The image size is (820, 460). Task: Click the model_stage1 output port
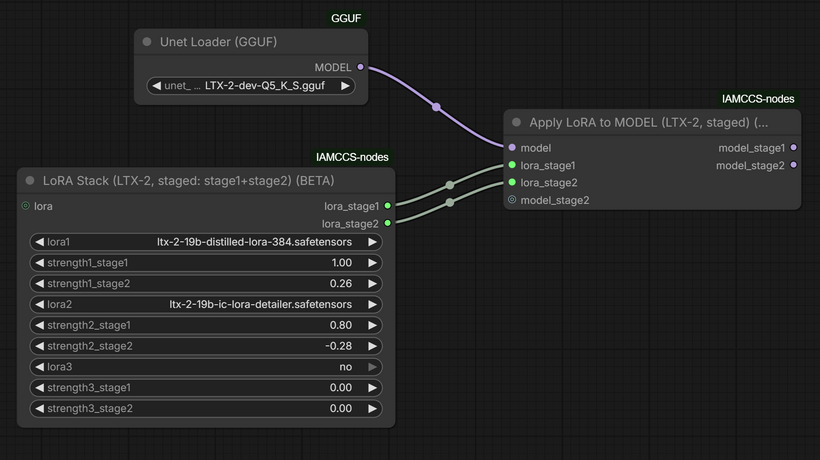point(794,148)
